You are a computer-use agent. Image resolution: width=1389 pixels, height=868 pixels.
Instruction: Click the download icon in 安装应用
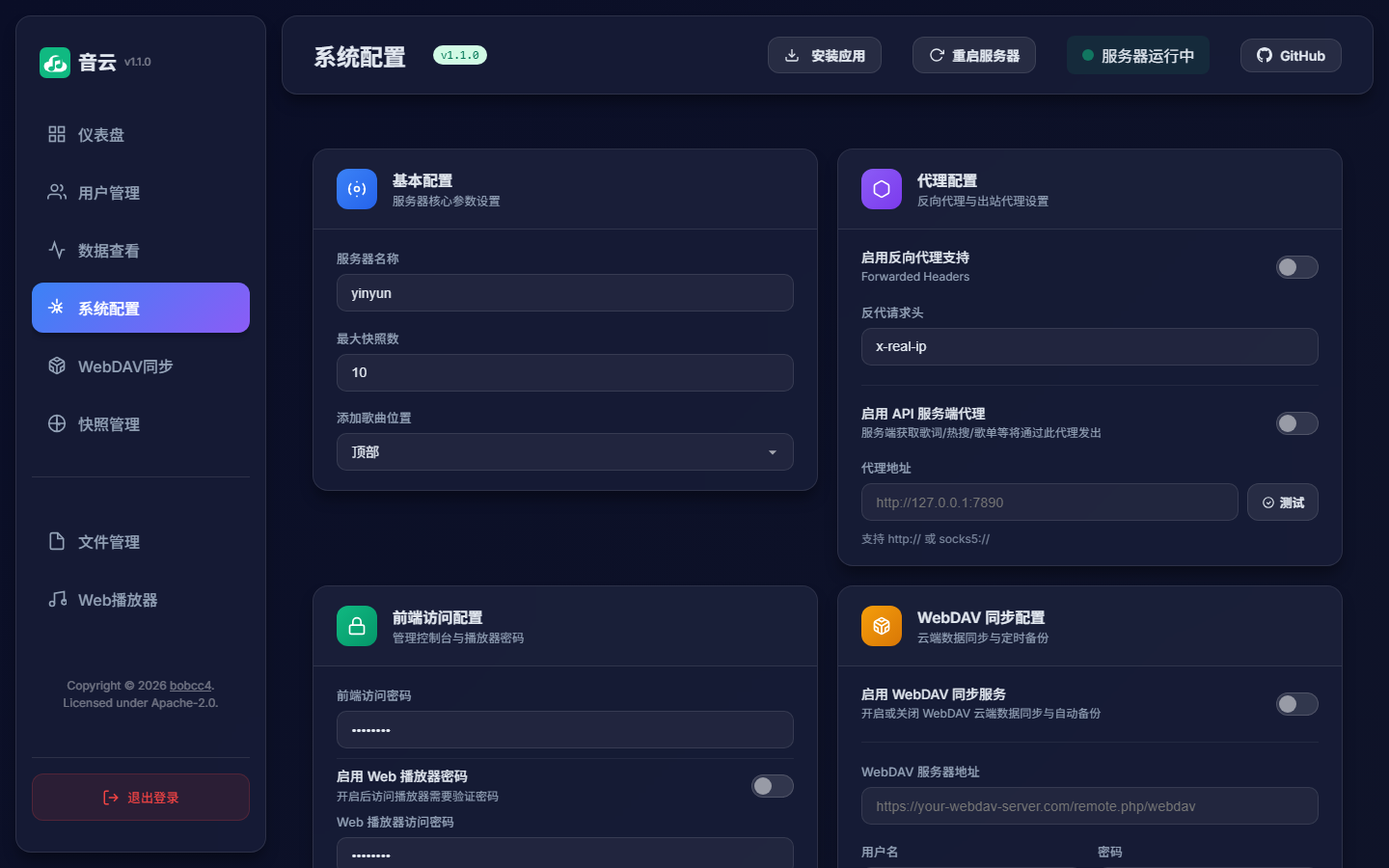[792, 55]
